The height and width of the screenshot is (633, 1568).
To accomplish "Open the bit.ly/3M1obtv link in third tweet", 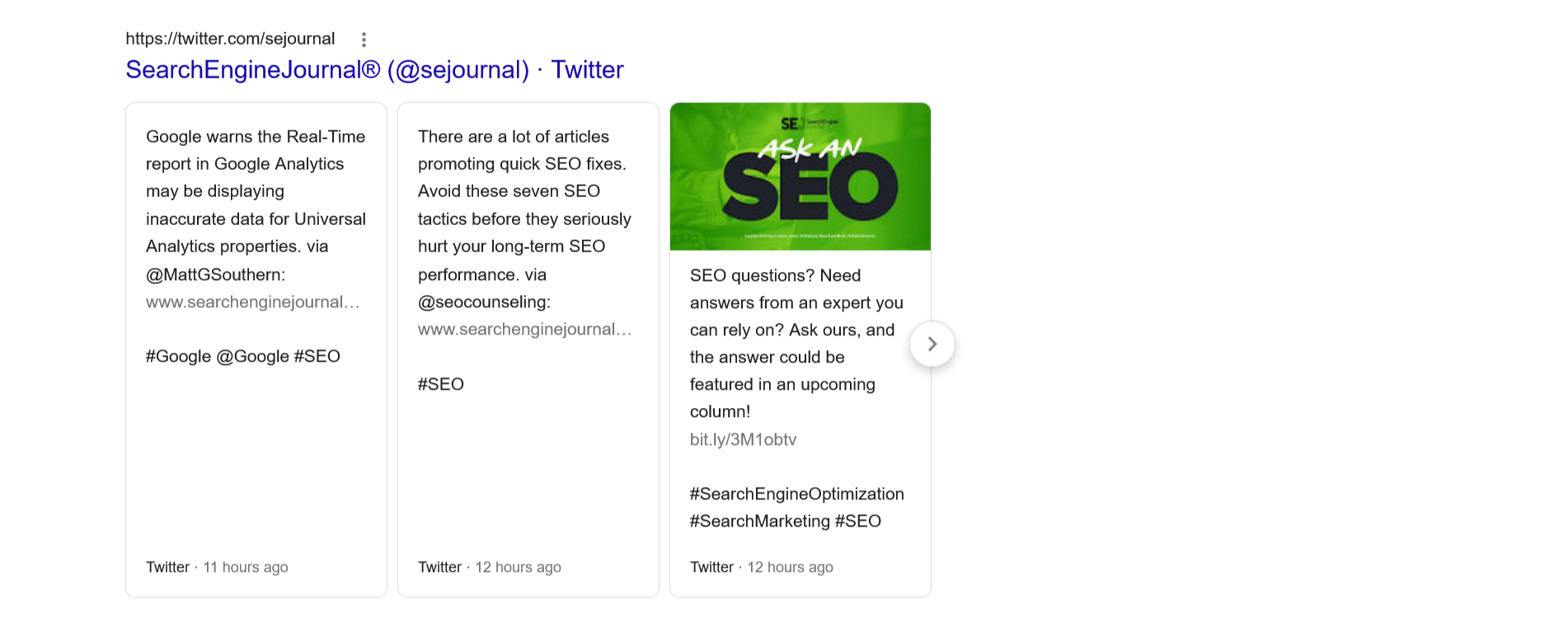I will (x=744, y=439).
